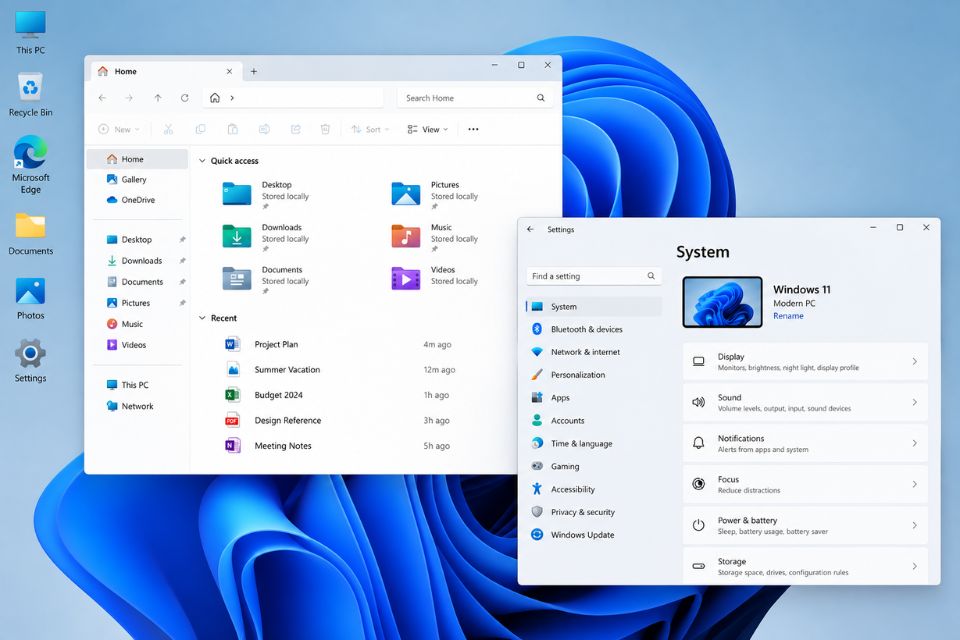The width and height of the screenshot is (960, 640).
Task: Select Gaming in Settings sidebar
Action: [594, 467]
